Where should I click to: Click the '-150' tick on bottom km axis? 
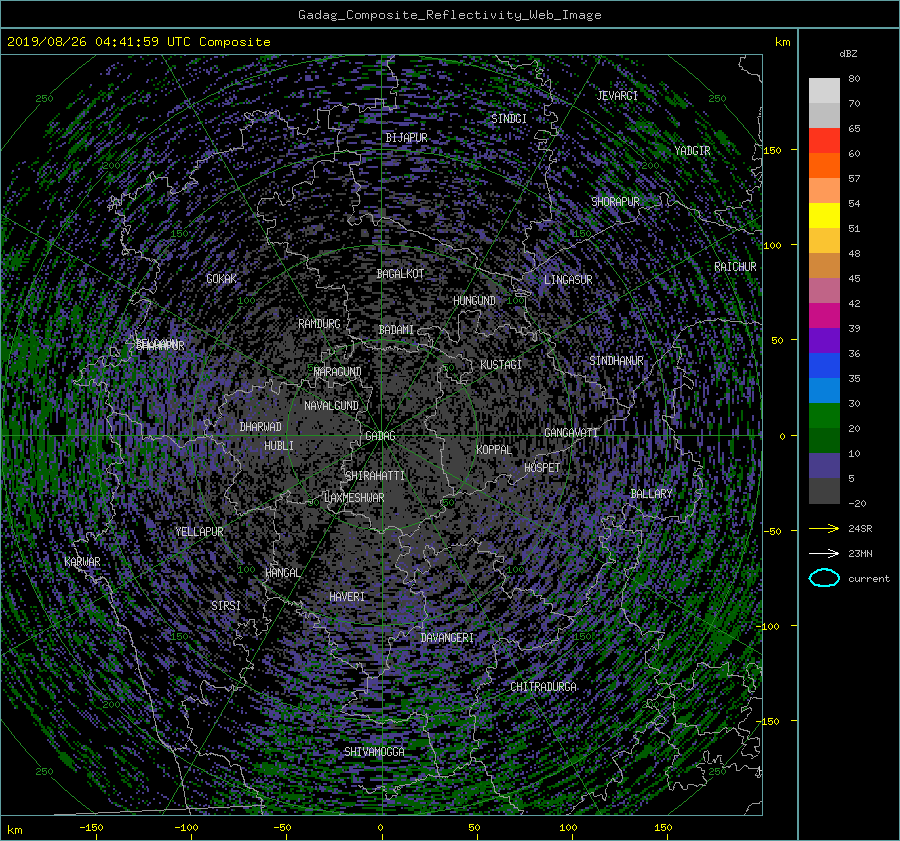[91, 828]
